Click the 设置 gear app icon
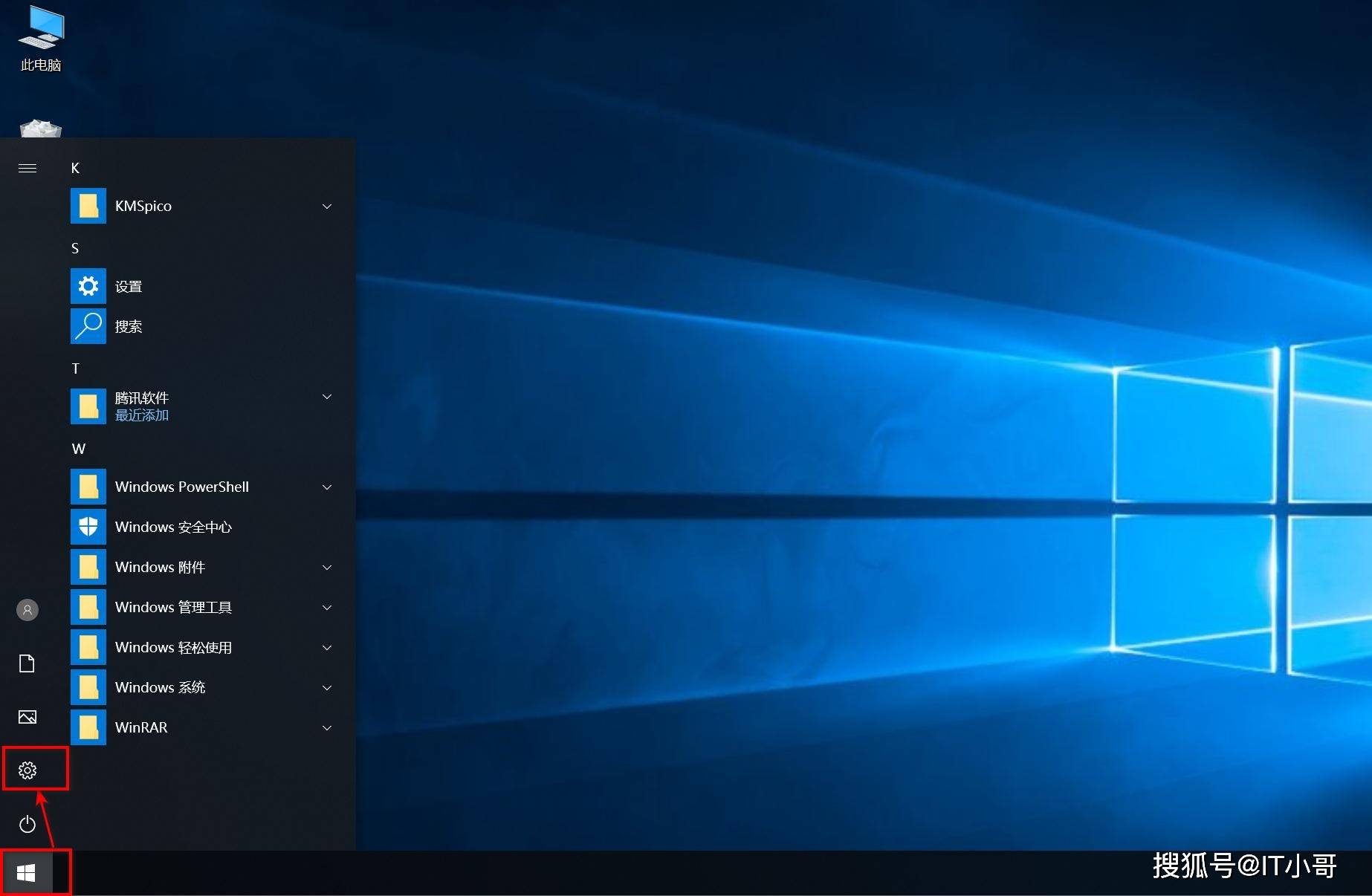 88,286
